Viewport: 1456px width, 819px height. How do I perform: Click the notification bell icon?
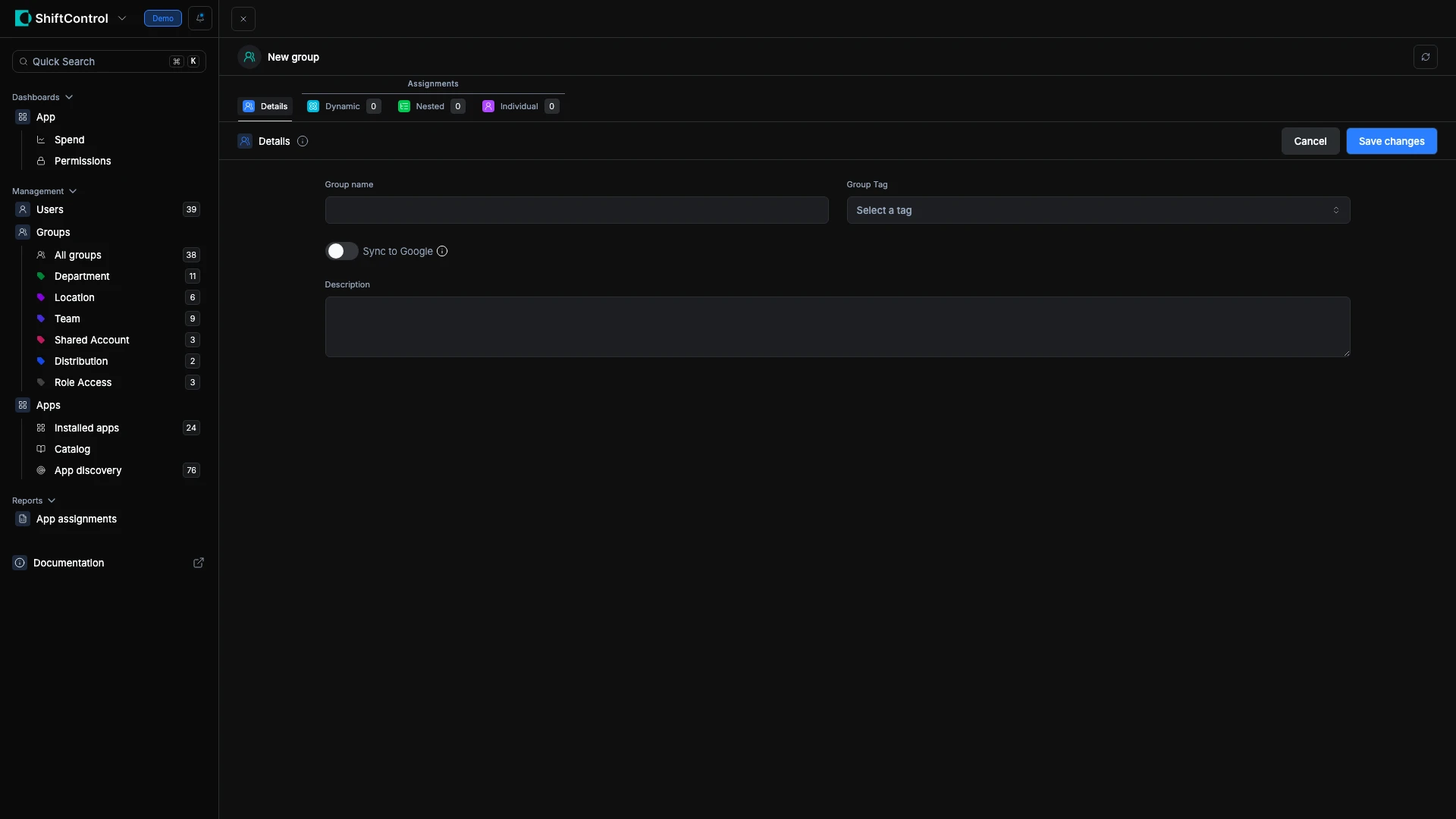[200, 18]
